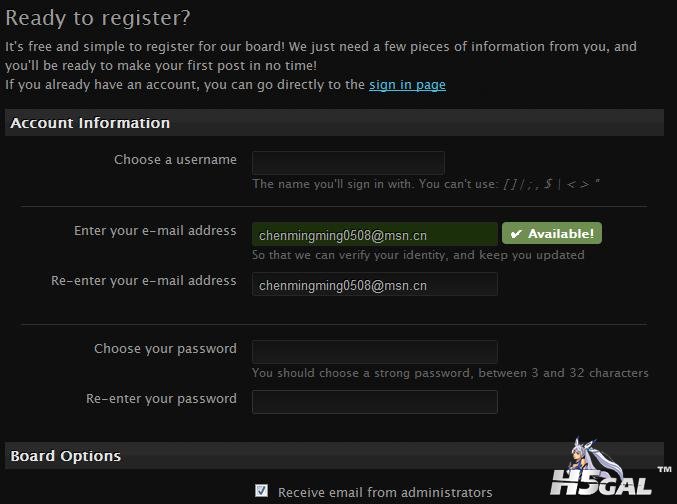
Task: Click the Choose your password label
Action: (165, 349)
